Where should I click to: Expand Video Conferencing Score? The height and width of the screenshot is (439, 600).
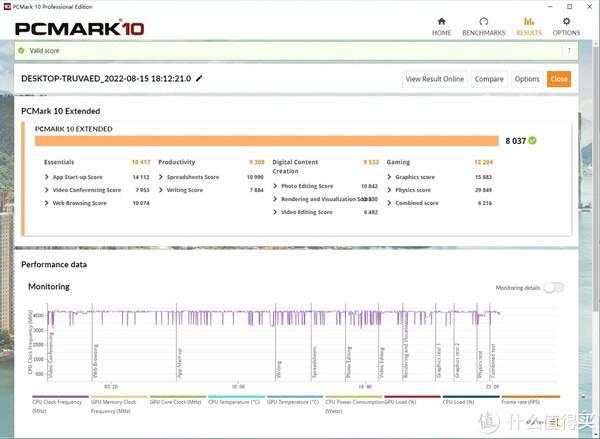point(47,190)
